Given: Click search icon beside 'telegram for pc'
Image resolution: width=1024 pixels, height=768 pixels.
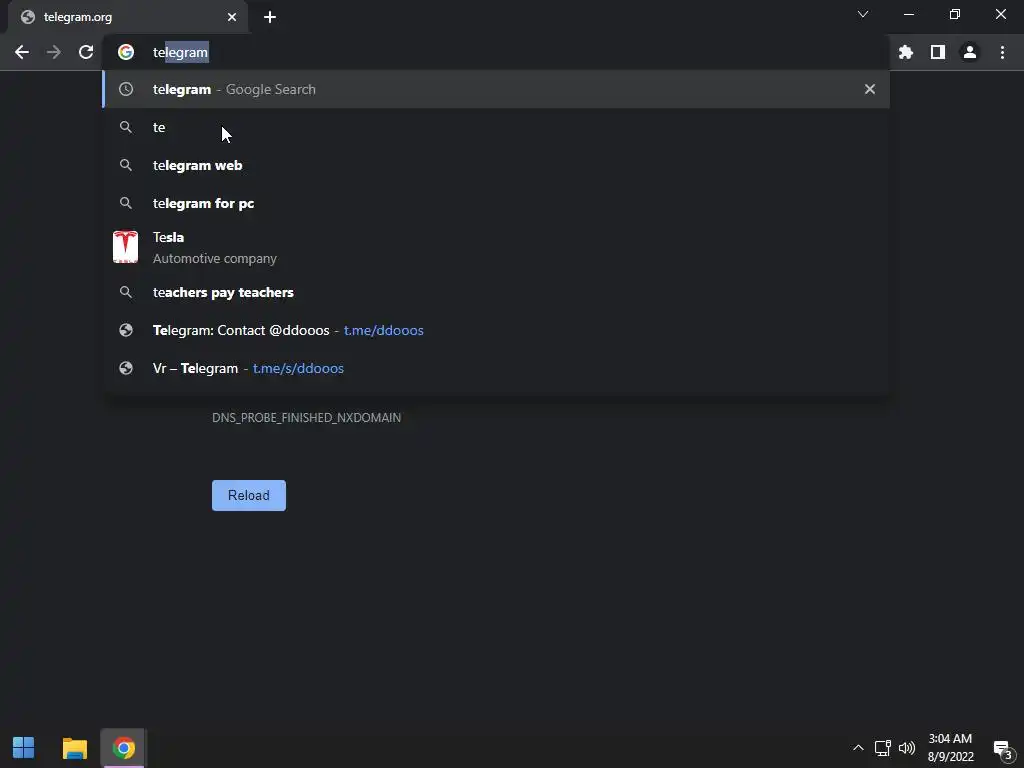Looking at the screenshot, I should coord(126,203).
